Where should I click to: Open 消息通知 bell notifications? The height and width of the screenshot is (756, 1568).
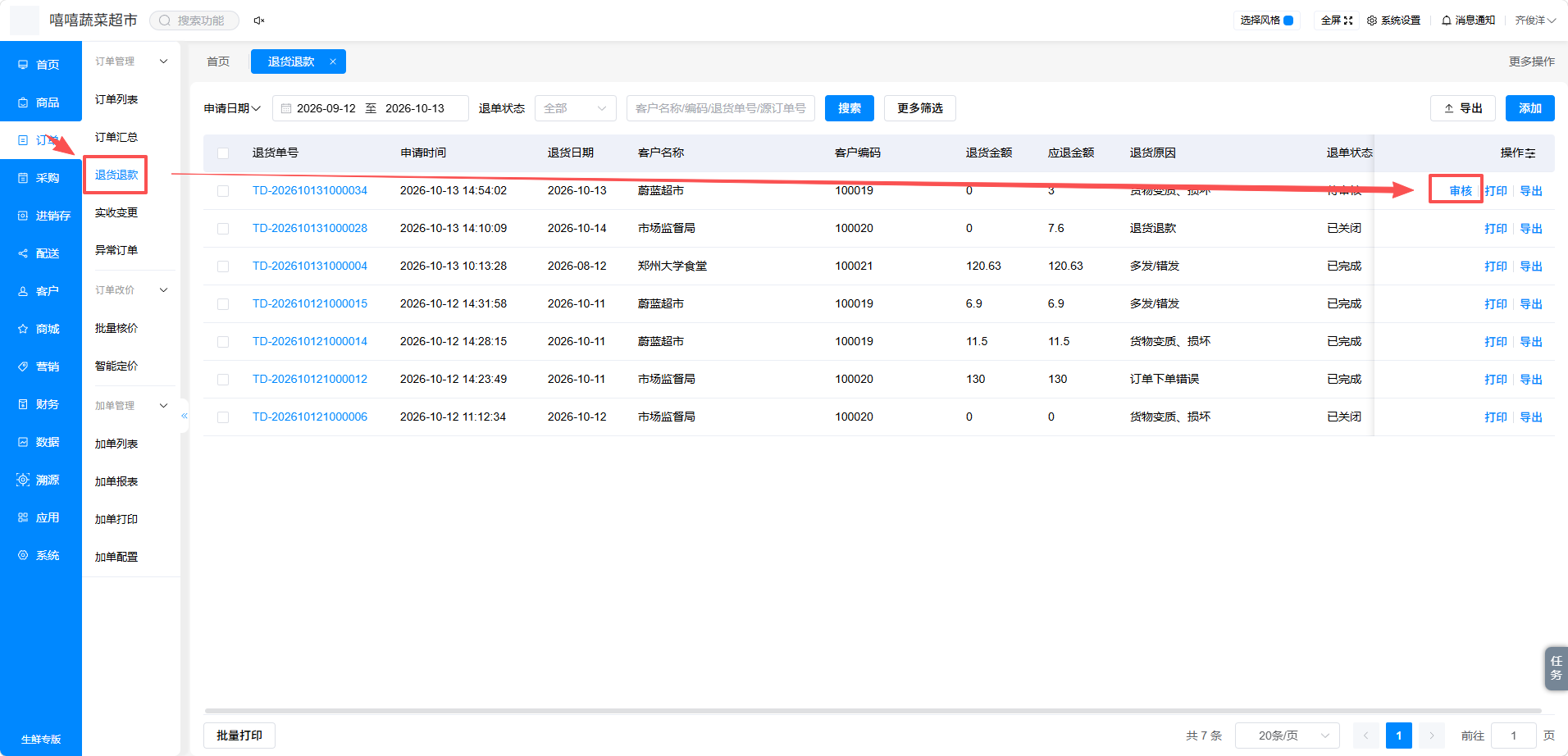(1468, 20)
